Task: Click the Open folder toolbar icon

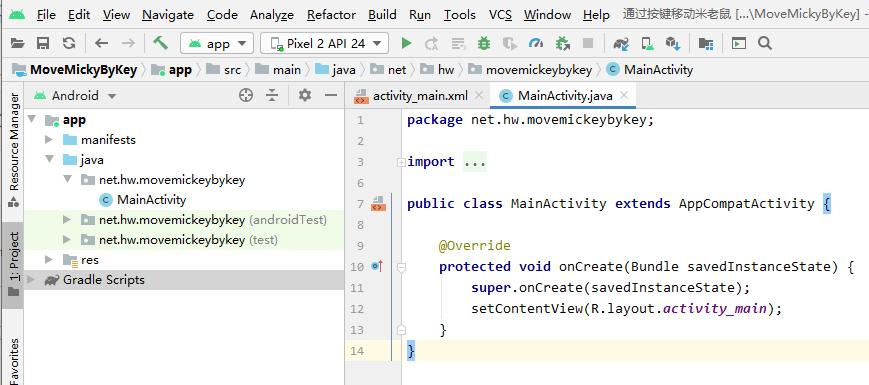Action: point(18,43)
